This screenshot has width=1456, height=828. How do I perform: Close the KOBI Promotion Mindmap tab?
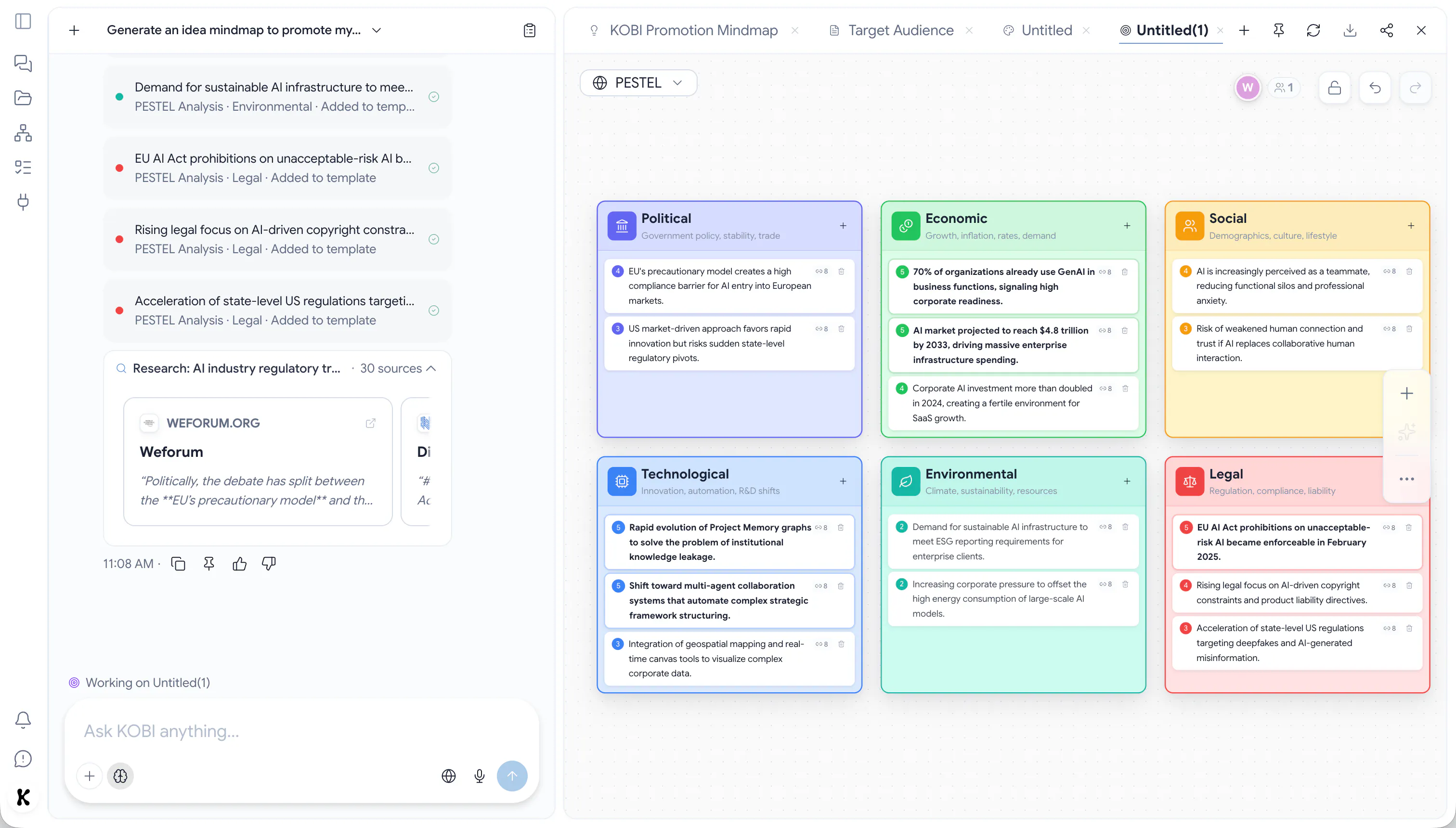(794, 30)
